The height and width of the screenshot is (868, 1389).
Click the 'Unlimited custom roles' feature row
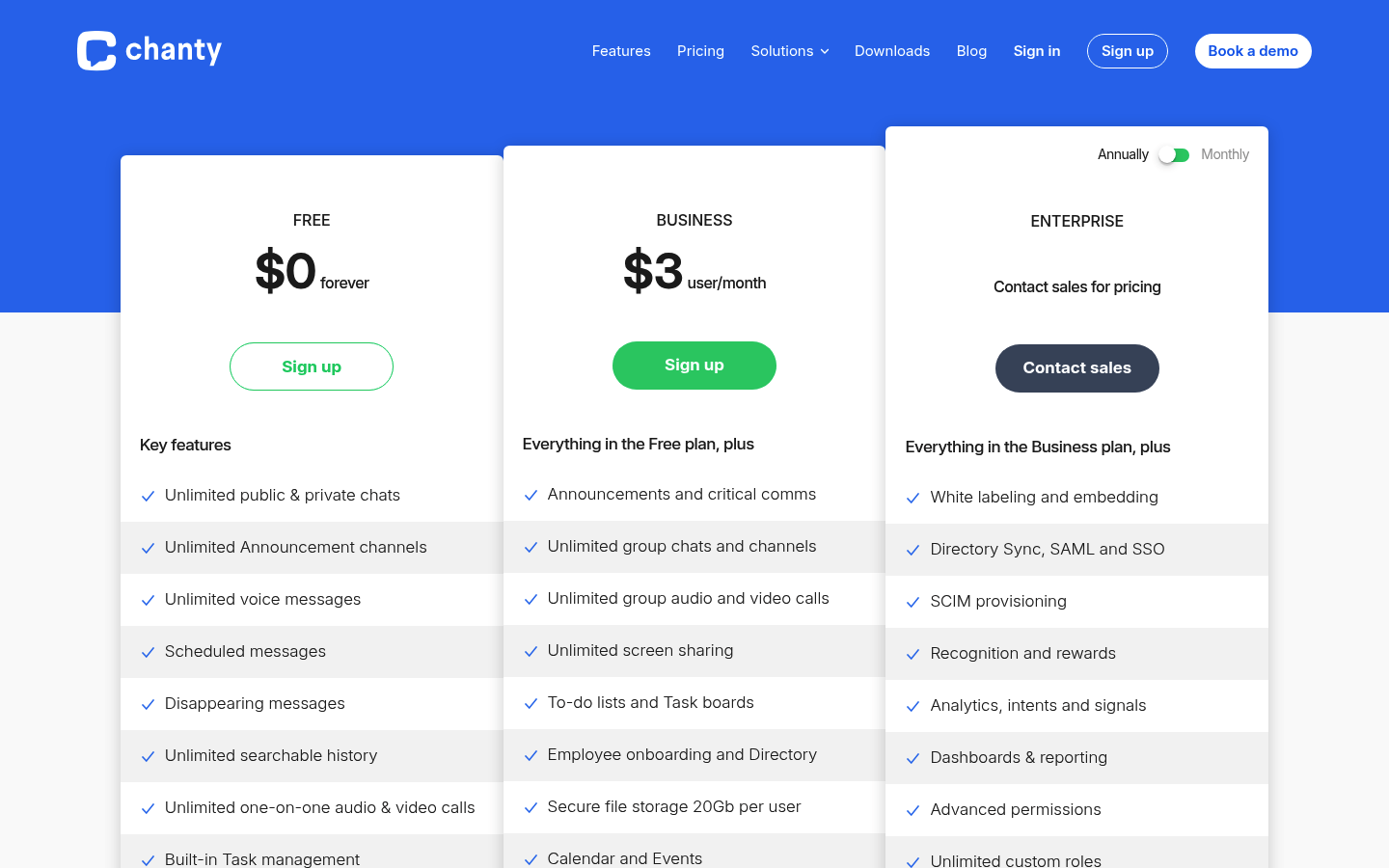click(1077, 853)
